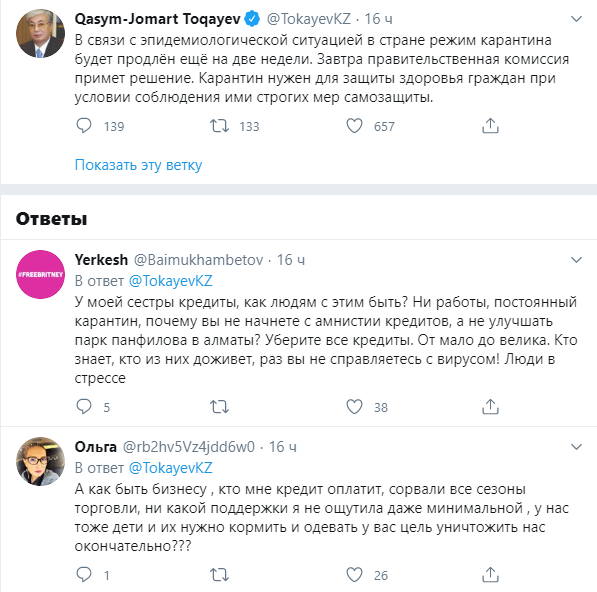Image resolution: width=597 pixels, height=592 pixels.
Task: Like Yerkesh's reply with 38 likes
Action: point(354,407)
